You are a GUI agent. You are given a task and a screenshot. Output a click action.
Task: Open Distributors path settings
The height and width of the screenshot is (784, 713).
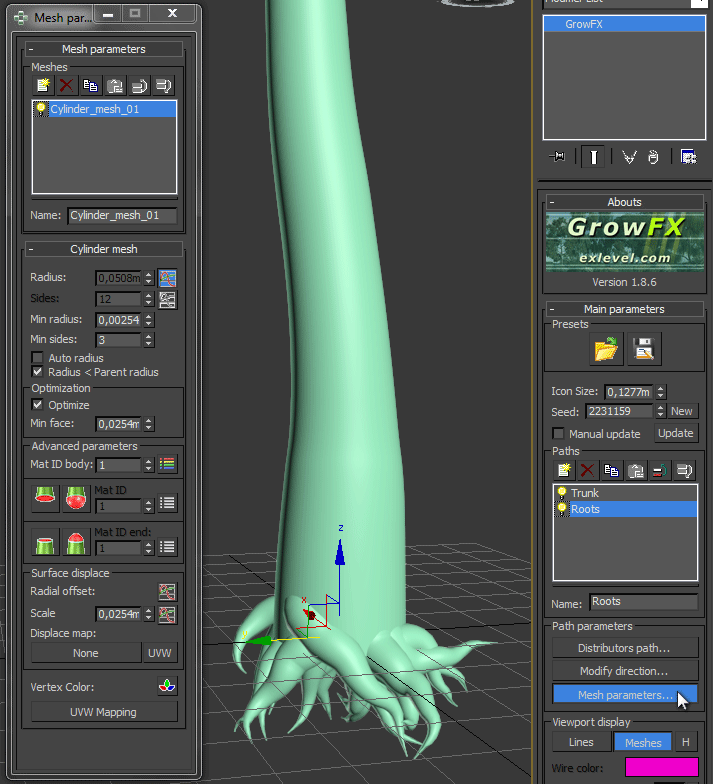click(x=624, y=648)
